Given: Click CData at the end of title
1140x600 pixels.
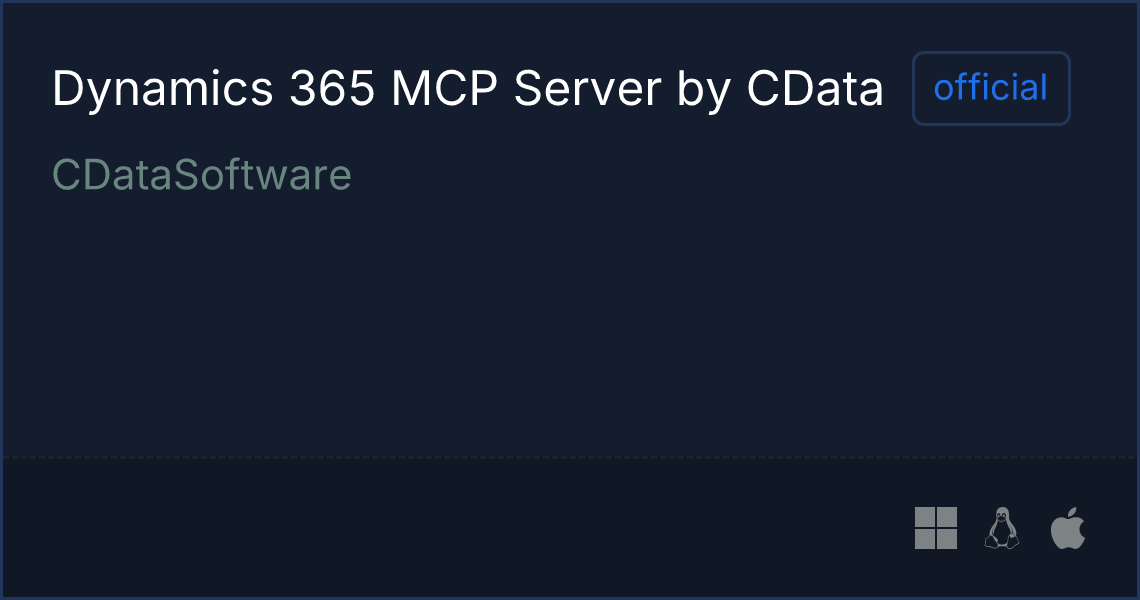Looking at the screenshot, I should tap(815, 89).
